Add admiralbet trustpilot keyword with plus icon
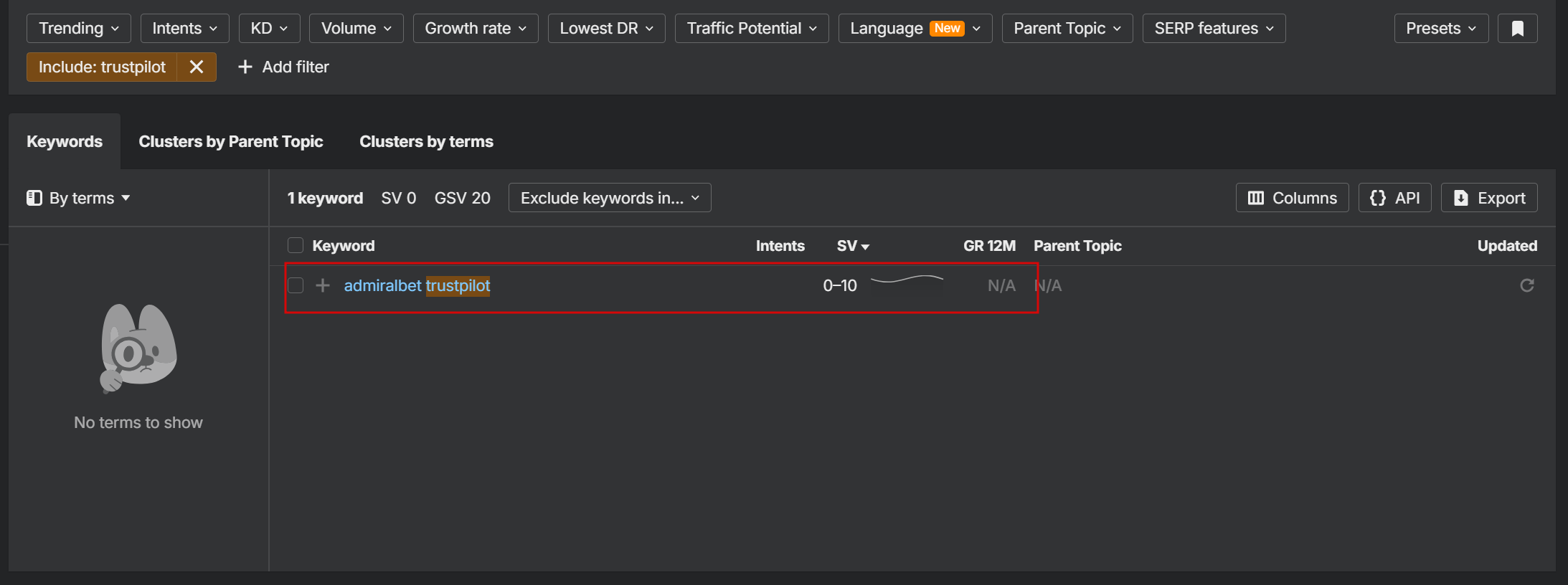This screenshot has width=1568, height=585. point(323,285)
